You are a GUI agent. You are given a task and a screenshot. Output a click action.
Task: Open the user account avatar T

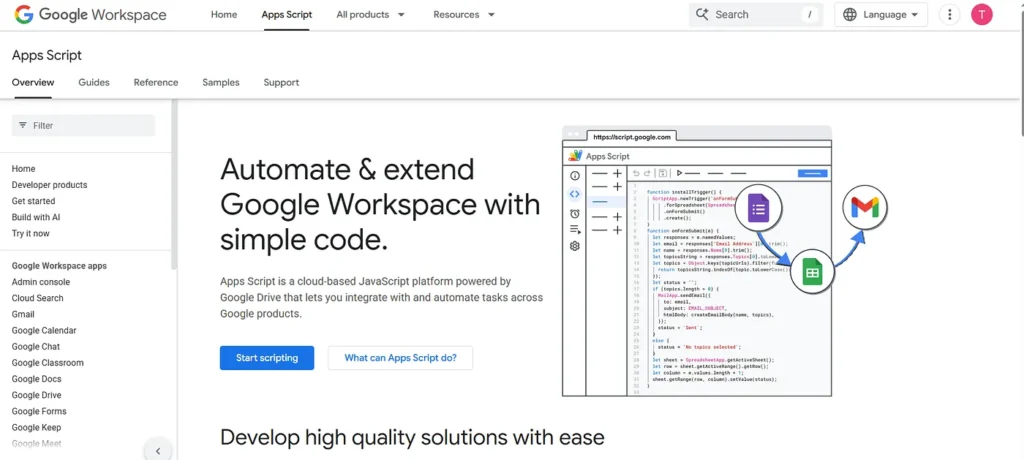pyautogui.click(x=982, y=14)
